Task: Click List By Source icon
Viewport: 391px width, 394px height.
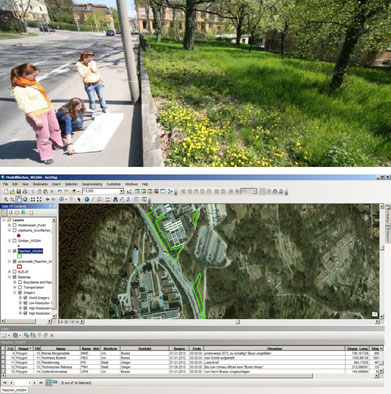Action: click(x=11, y=212)
